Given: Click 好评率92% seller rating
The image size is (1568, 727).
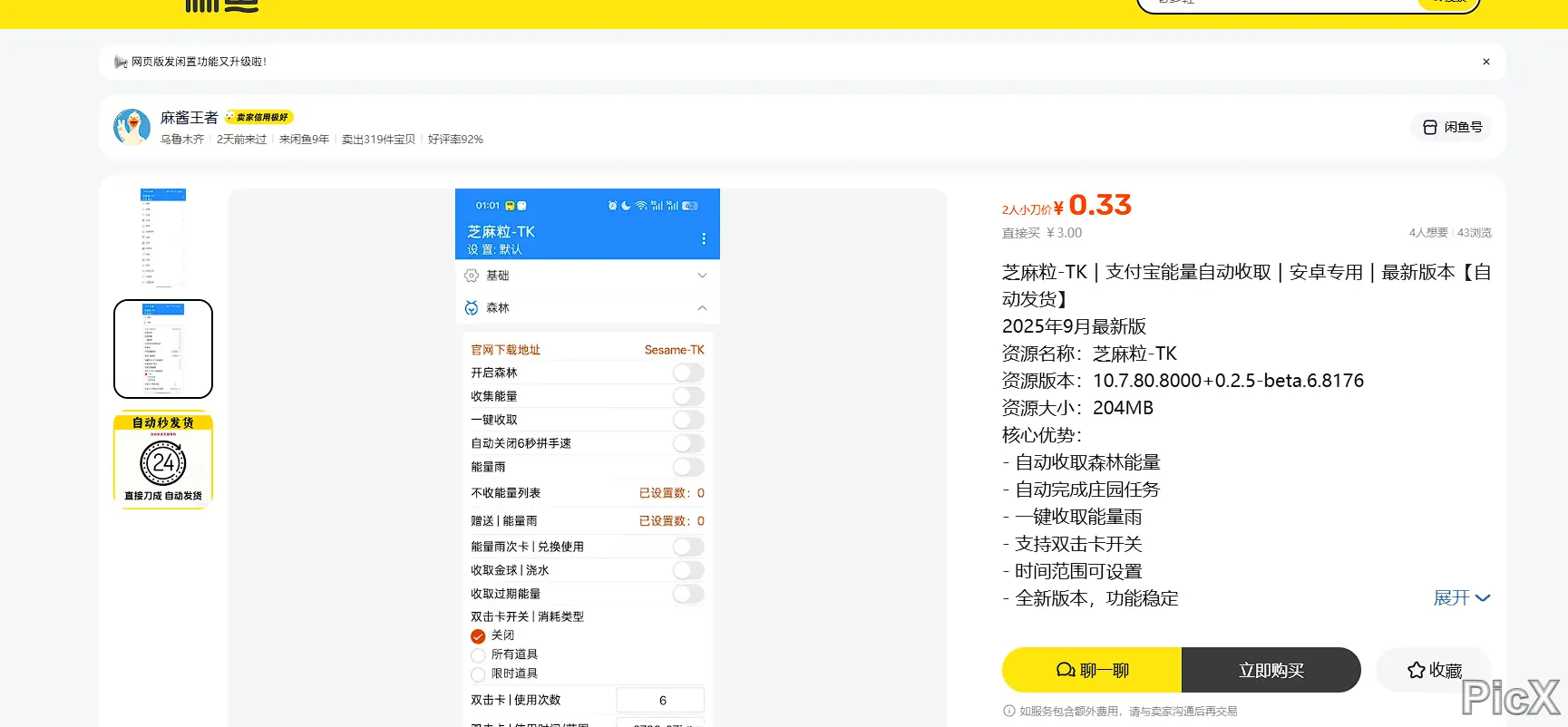Looking at the screenshot, I should pos(455,140).
